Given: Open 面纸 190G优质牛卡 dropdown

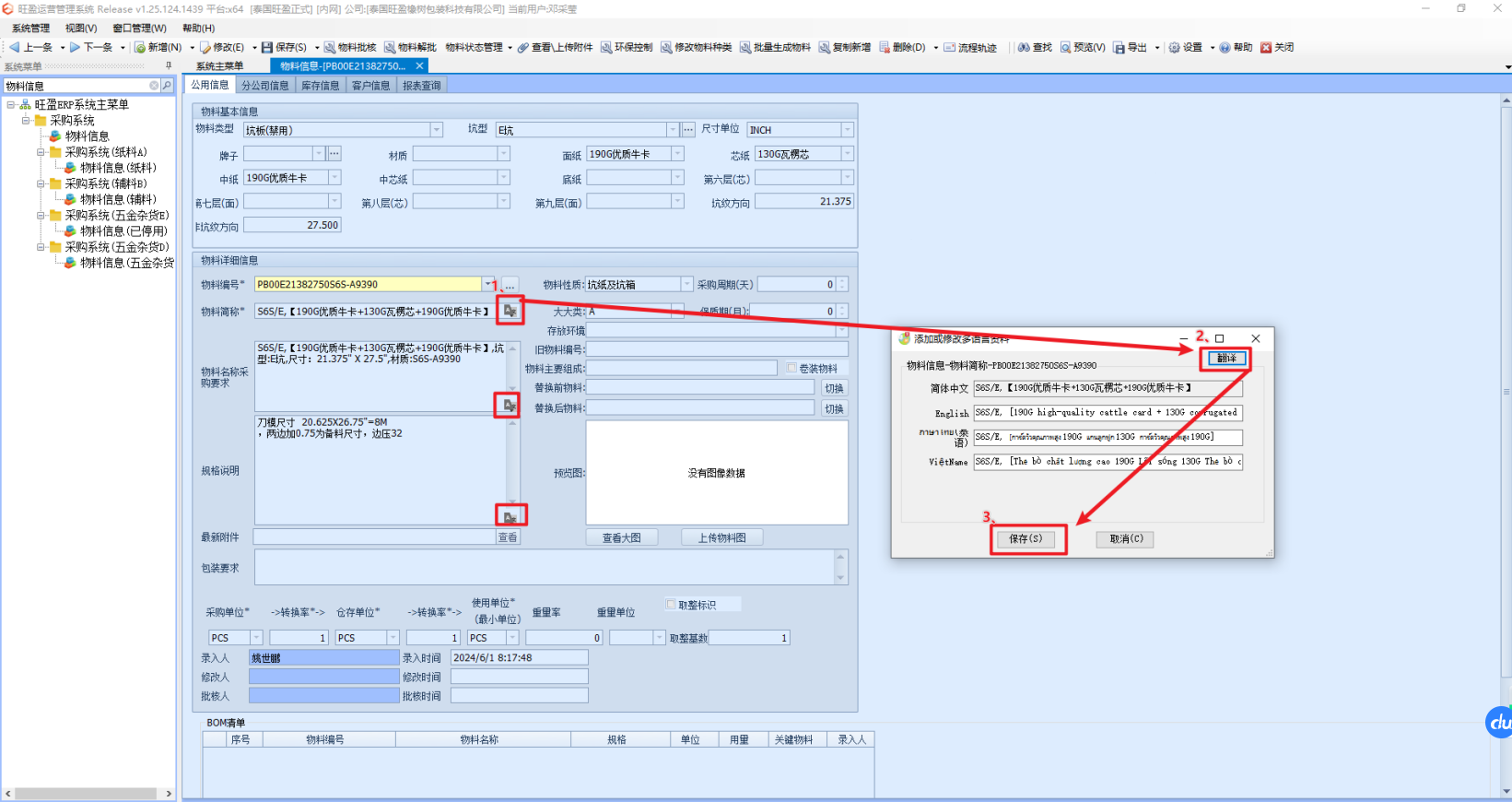Looking at the screenshot, I should click(678, 154).
